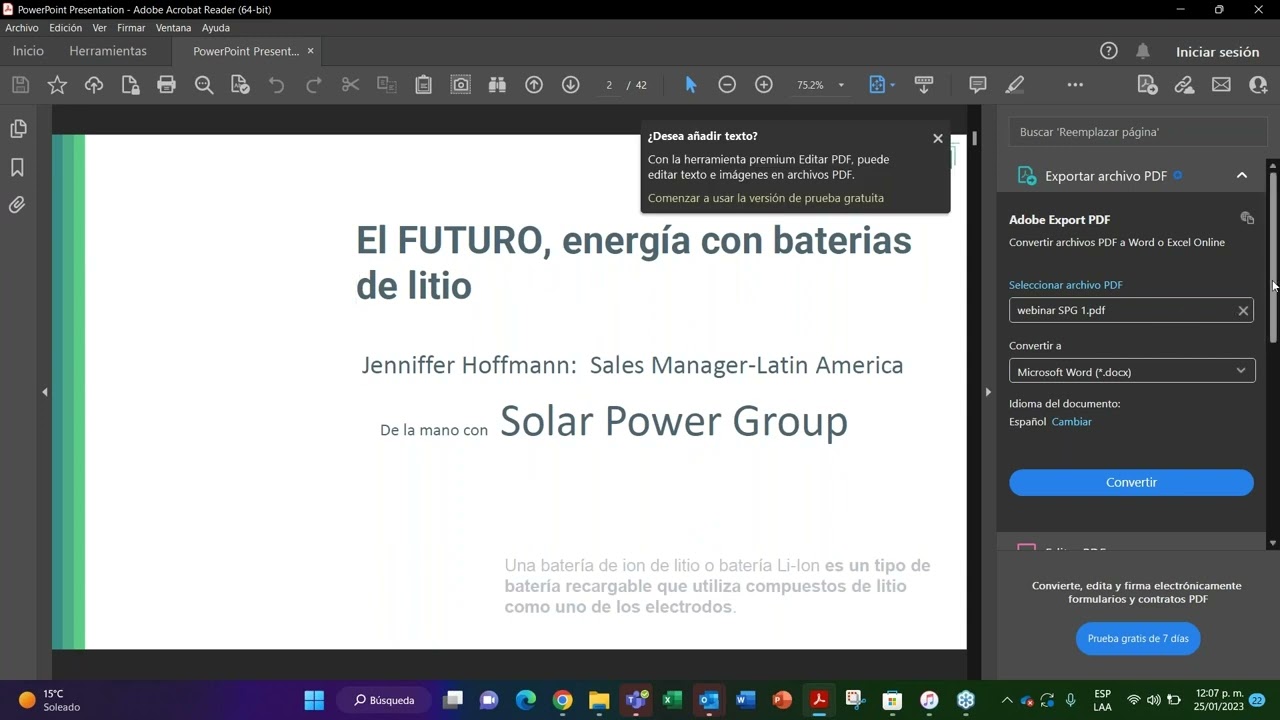Image resolution: width=1280 pixels, height=720 pixels.
Task: Open more tools ellipsis
Action: pos(1075,85)
